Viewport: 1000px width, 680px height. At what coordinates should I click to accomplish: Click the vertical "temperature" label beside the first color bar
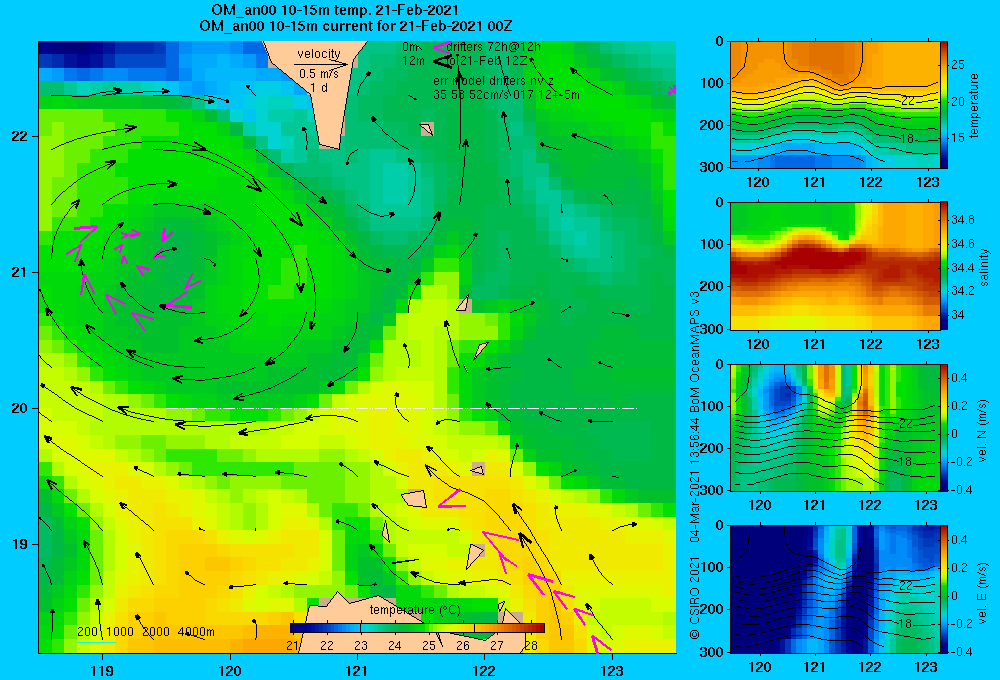(974, 105)
